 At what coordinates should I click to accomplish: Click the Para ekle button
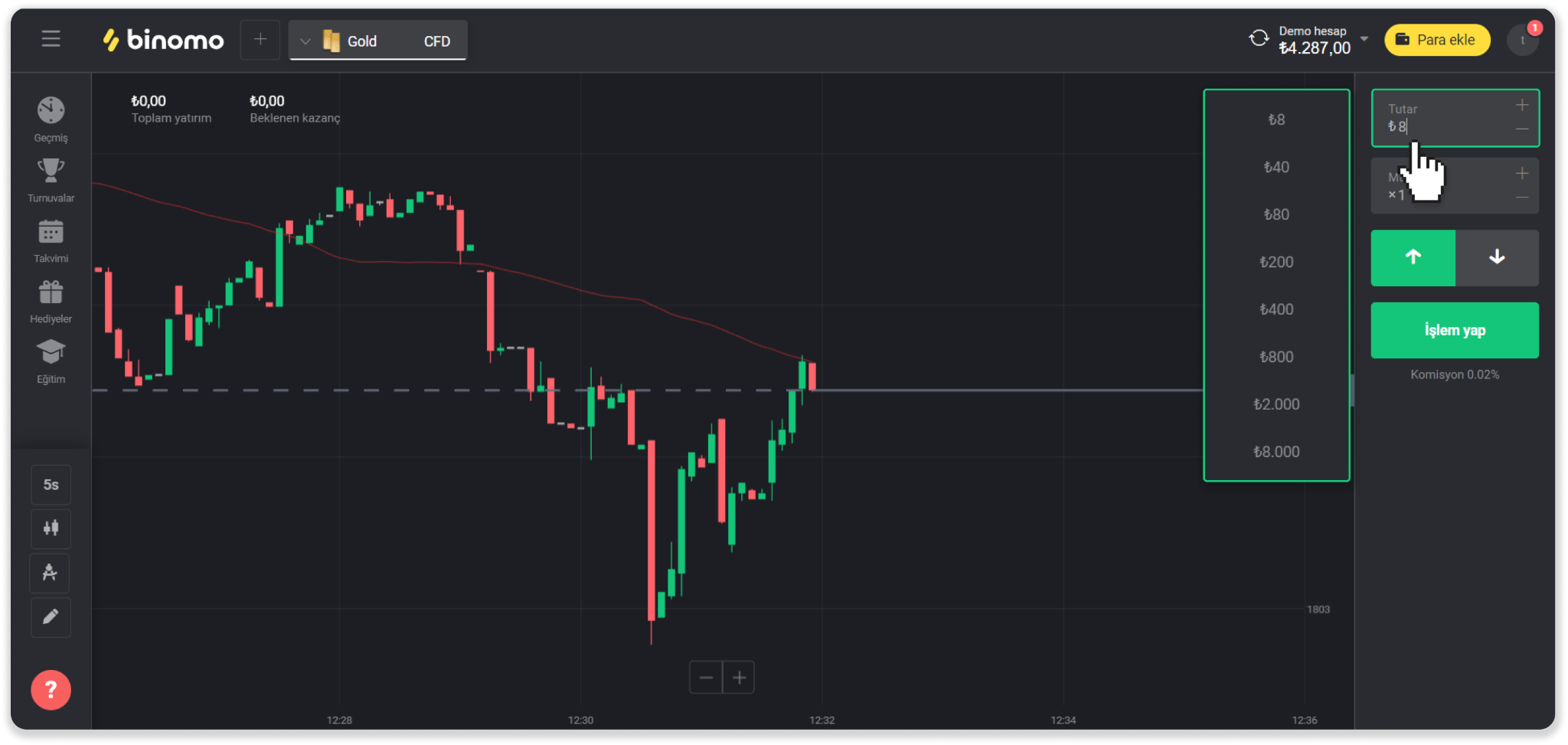click(x=1436, y=40)
